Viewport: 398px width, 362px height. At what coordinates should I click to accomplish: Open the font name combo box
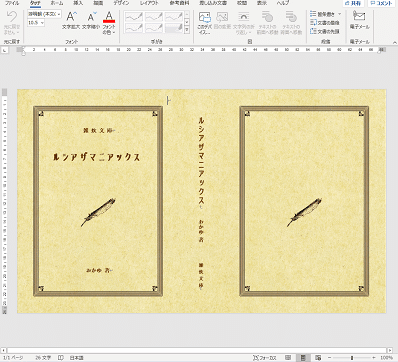click(x=44, y=14)
